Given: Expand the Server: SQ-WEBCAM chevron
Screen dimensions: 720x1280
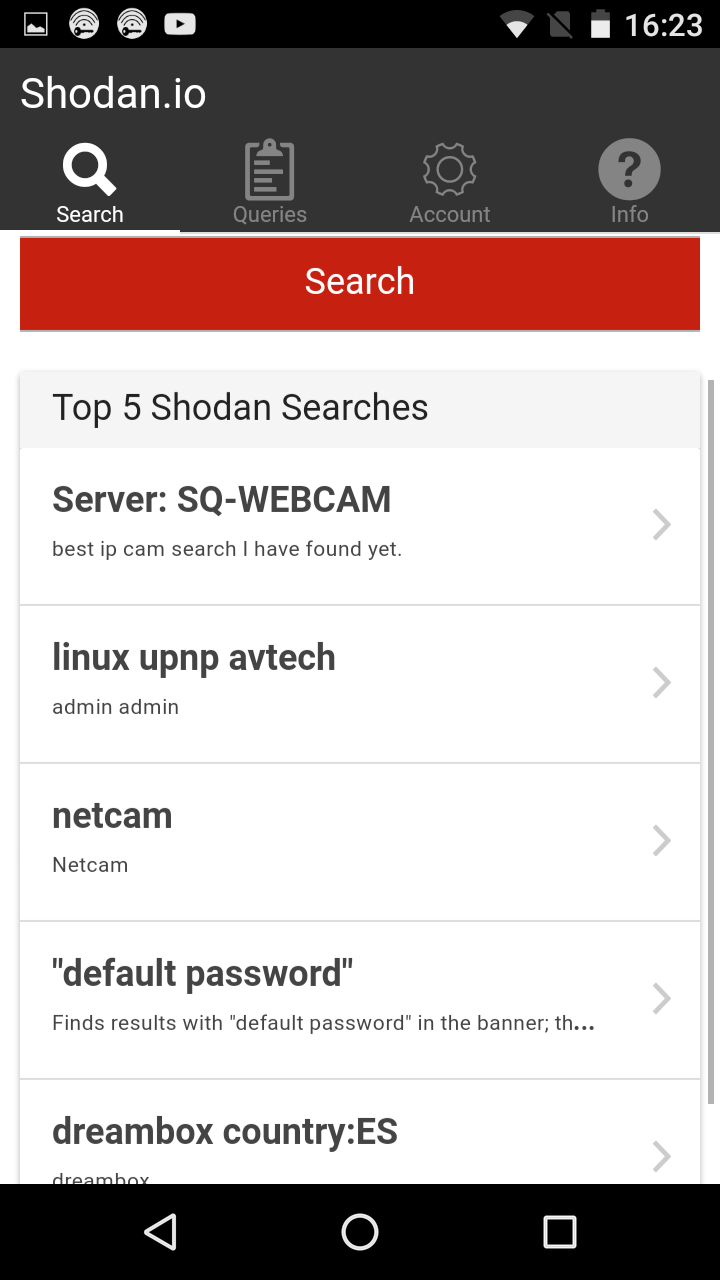Looking at the screenshot, I should click(x=661, y=525).
